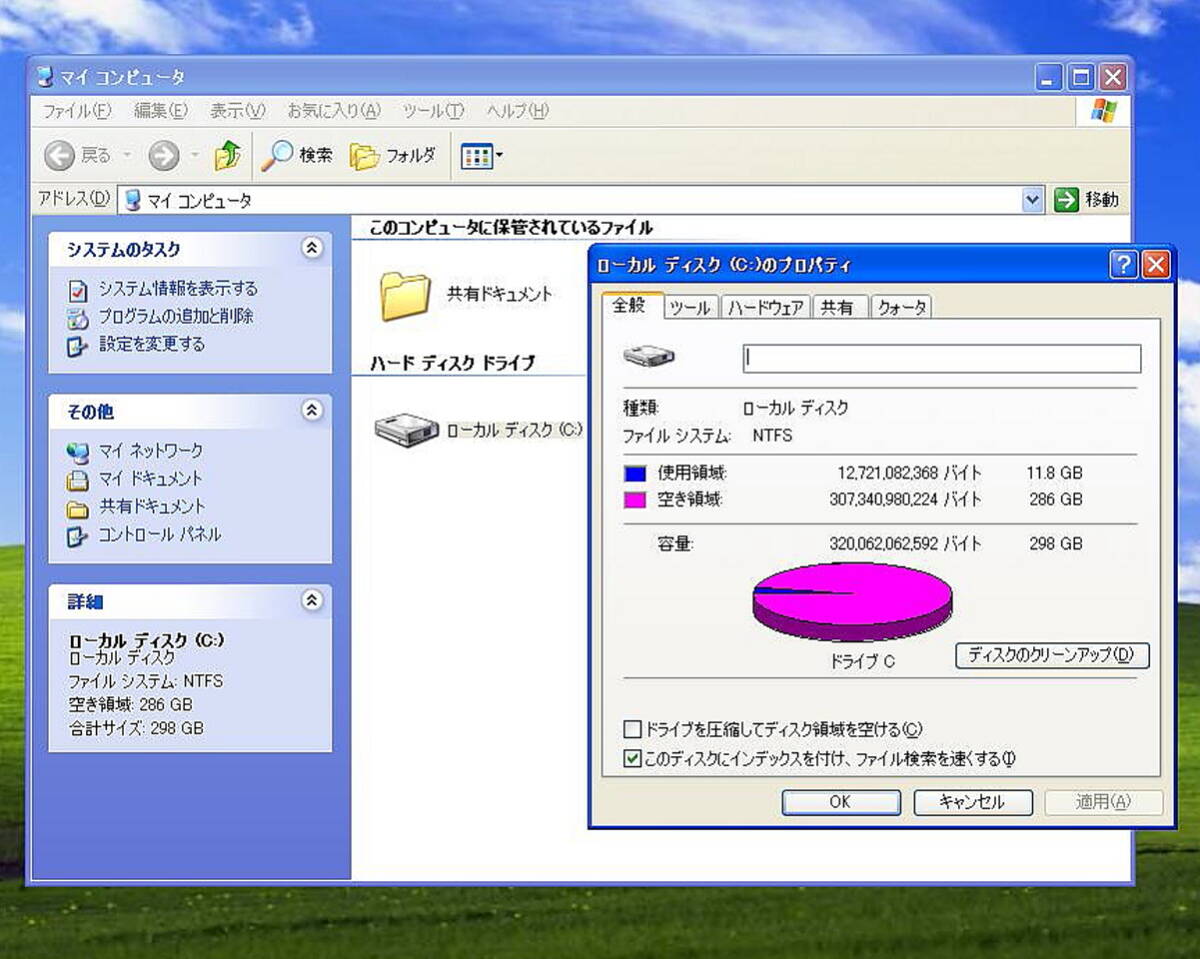This screenshot has height=959, width=1200.
Task: Click ディスクのクリーンアップ(D) button
Action: pos(1053,656)
